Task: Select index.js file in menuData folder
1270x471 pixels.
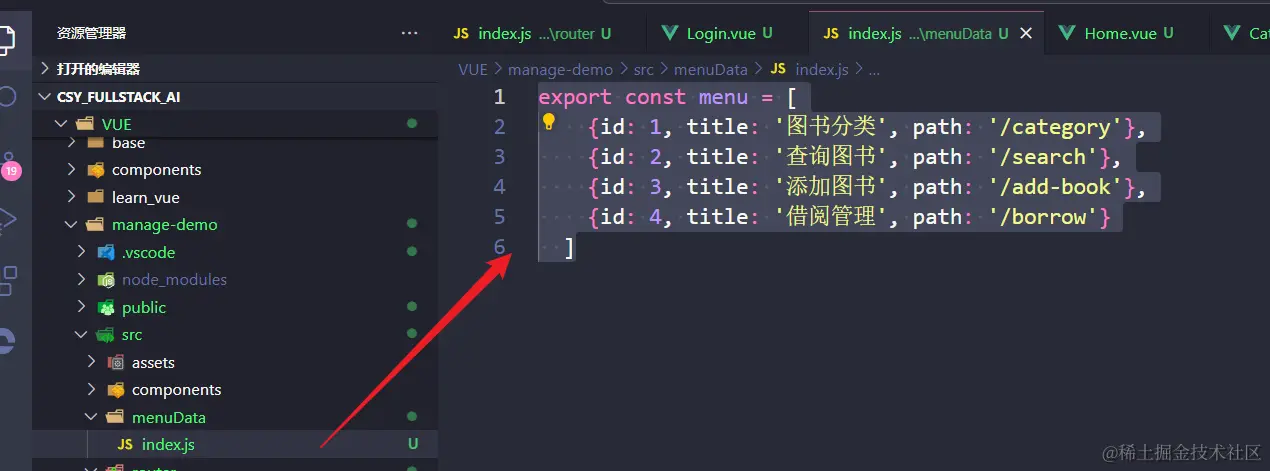Action: [236, 444]
